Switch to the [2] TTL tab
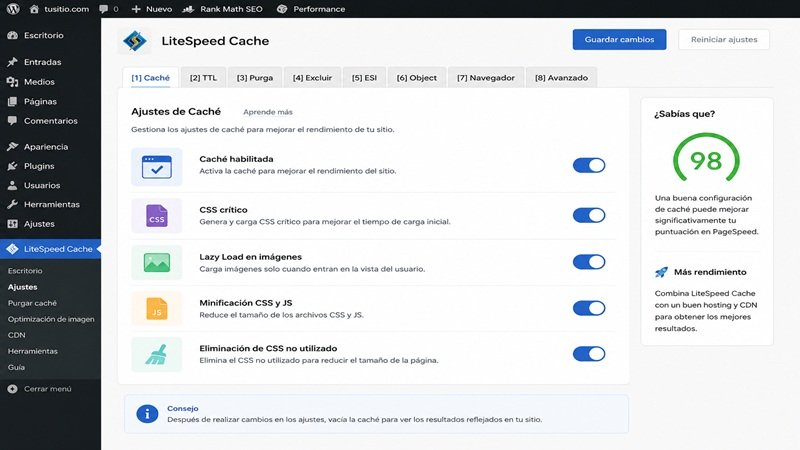Screen dimensions: 800x450 203,78
